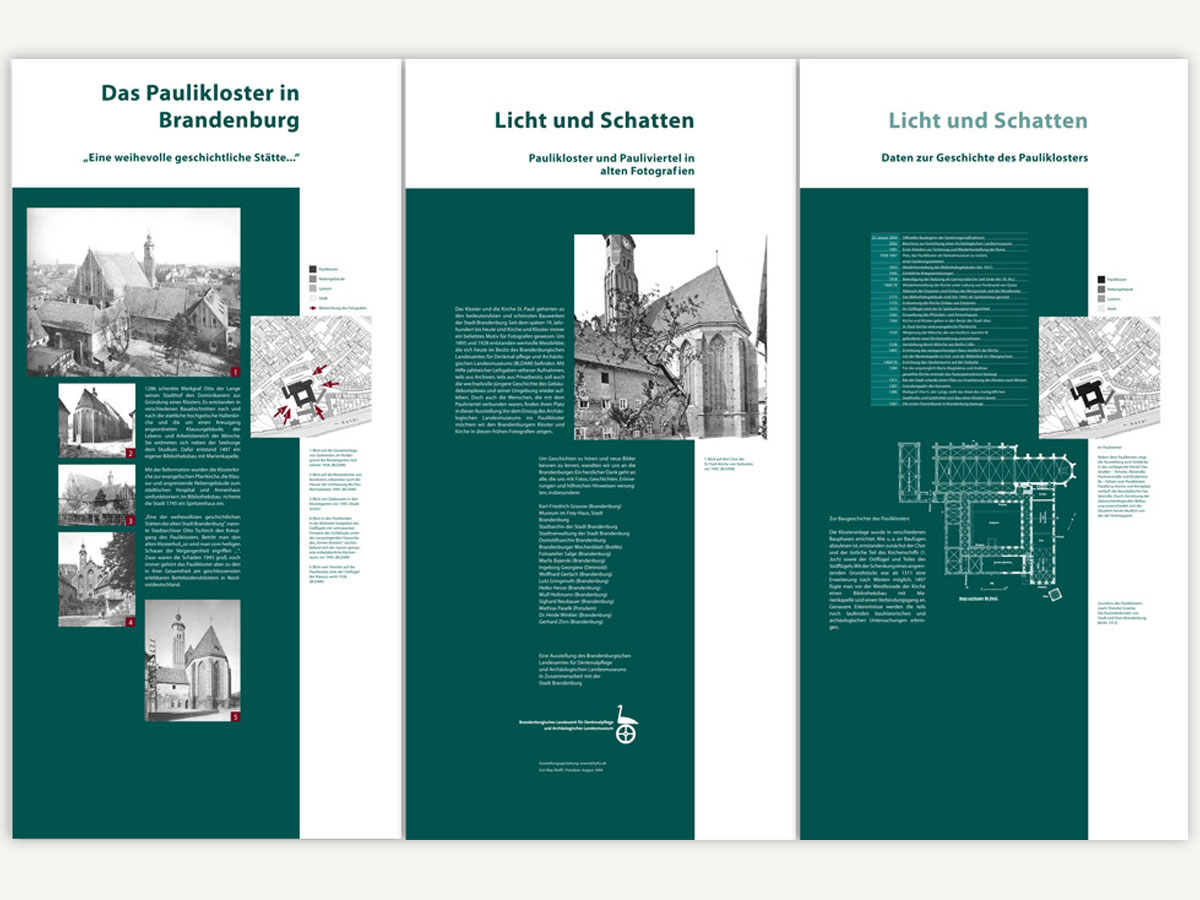Click the light green 'Licht und Schatten' title
Screen dimensions: 1200x900
(987, 121)
